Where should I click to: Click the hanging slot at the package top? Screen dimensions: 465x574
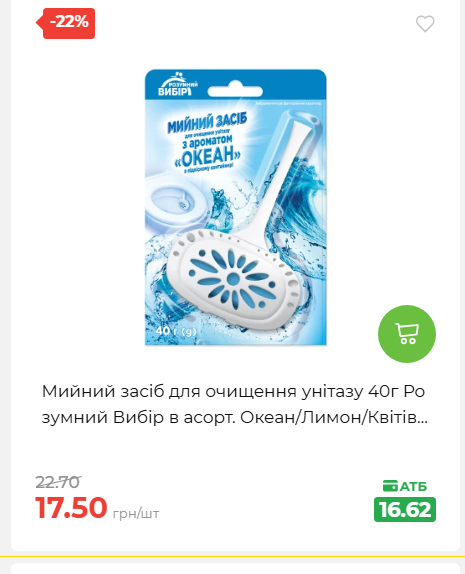tap(235, 91)
